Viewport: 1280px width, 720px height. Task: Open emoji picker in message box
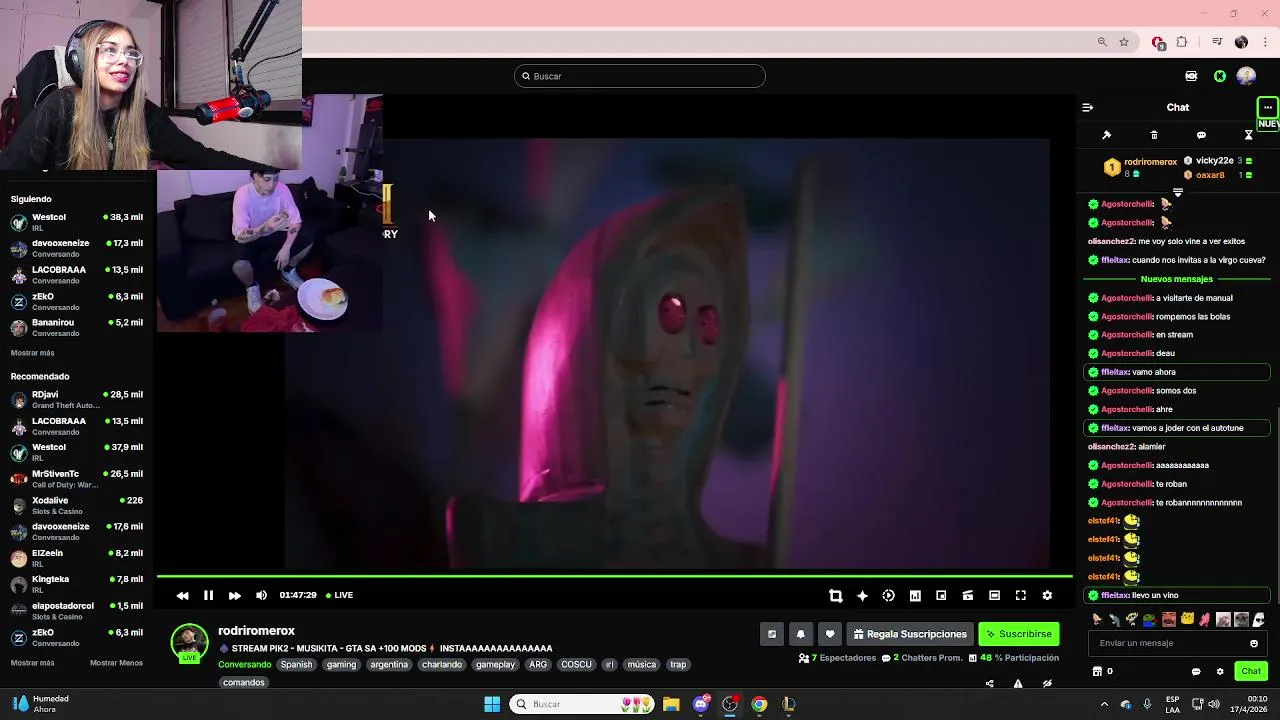pyautogui.click(x=1254, y=643)
